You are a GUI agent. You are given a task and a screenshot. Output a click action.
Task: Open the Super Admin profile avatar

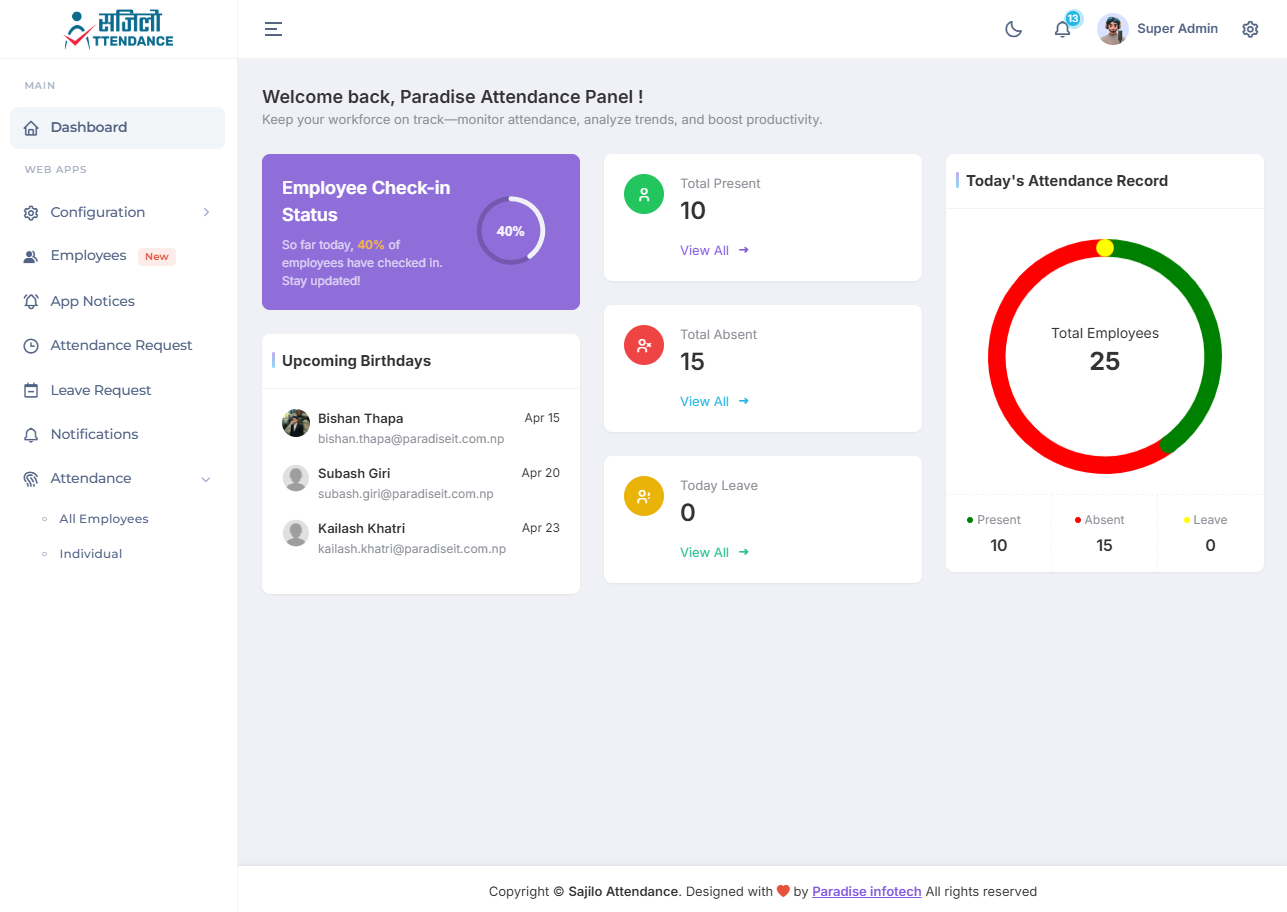[1112, 29]
